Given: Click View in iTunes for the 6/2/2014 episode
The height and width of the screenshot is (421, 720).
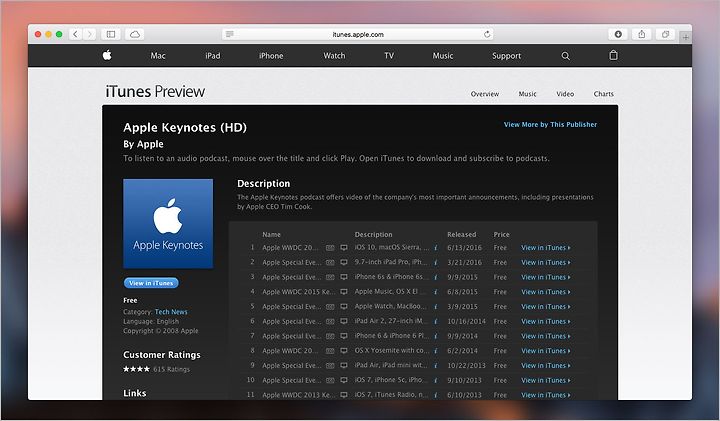Looking at the screenshot, I should click(x=546, y=351).
